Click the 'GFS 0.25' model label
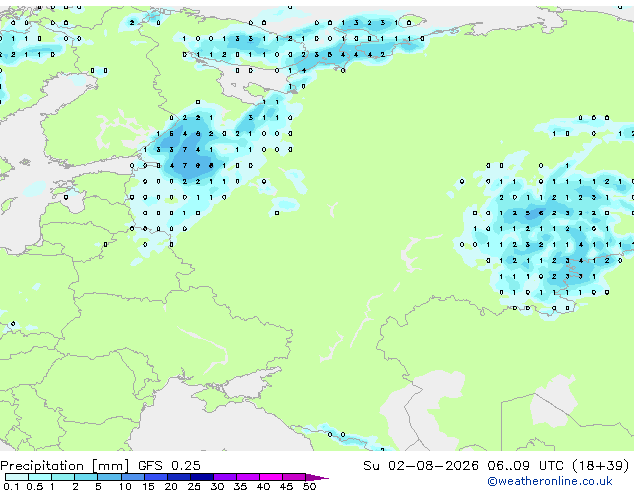This screenshot has width=634, height=490. (169, 466)
